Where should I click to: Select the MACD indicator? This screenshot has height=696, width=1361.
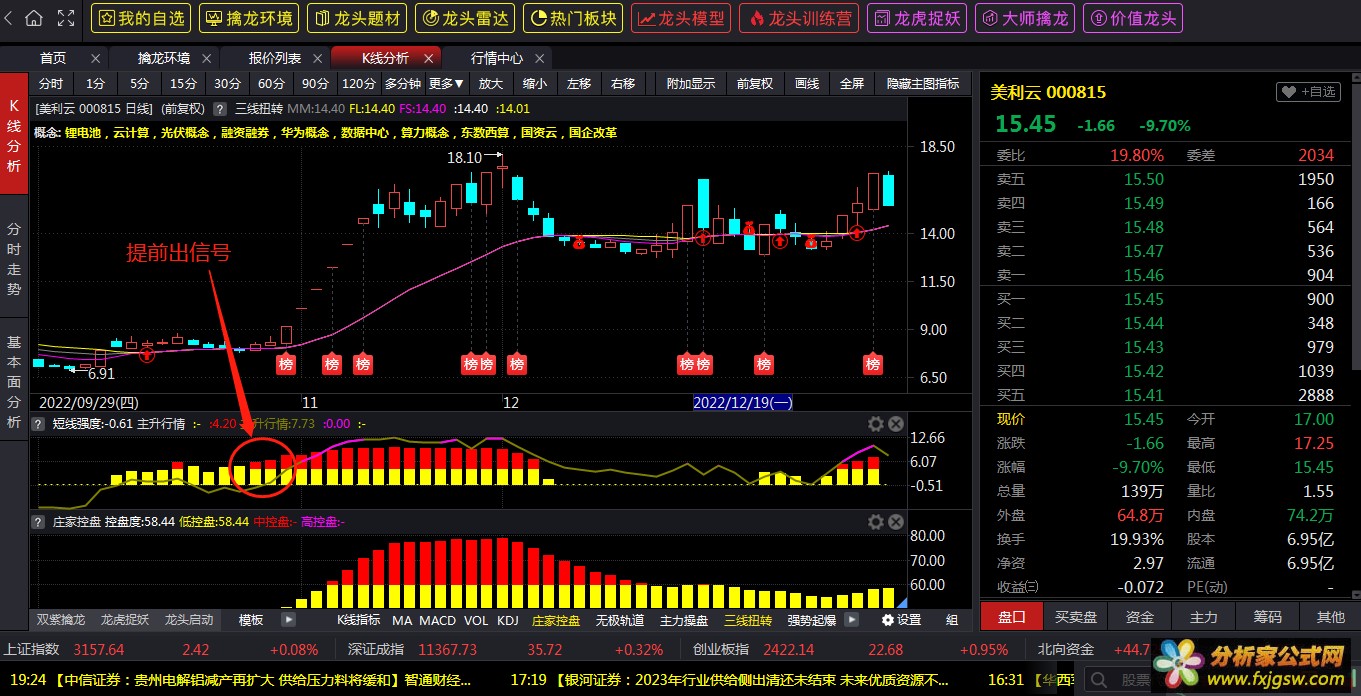click(x=437, y=620)
